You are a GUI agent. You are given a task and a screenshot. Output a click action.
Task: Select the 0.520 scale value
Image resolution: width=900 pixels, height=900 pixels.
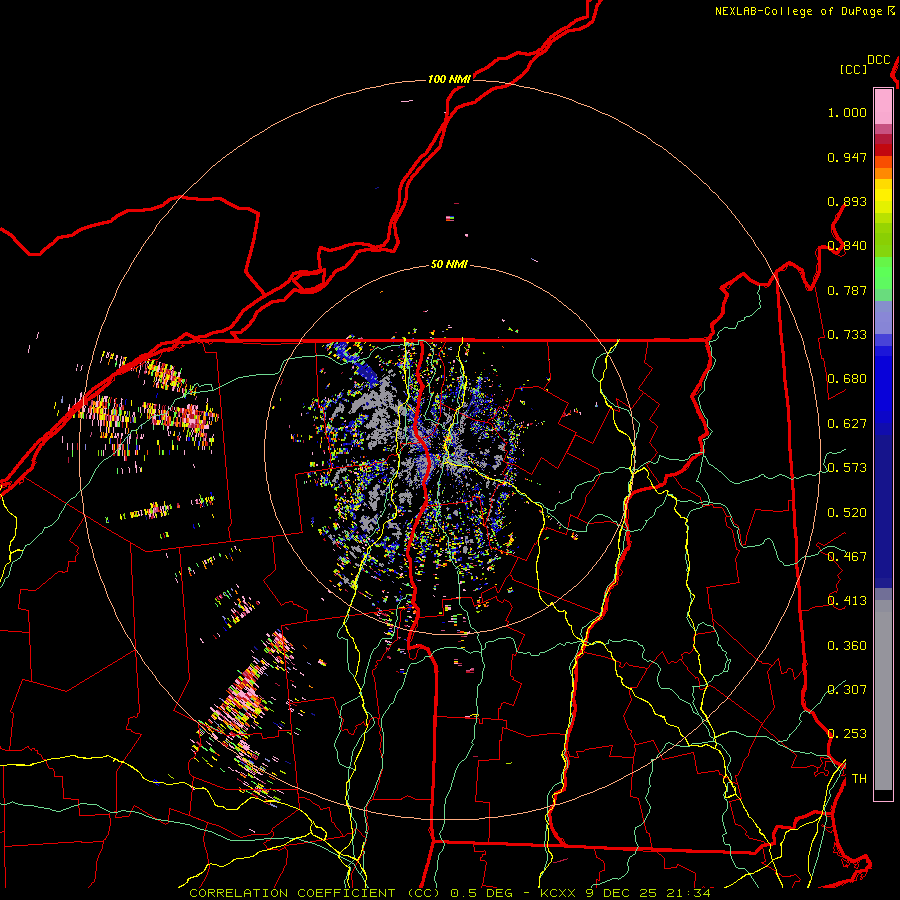click(x=847, y=513)
